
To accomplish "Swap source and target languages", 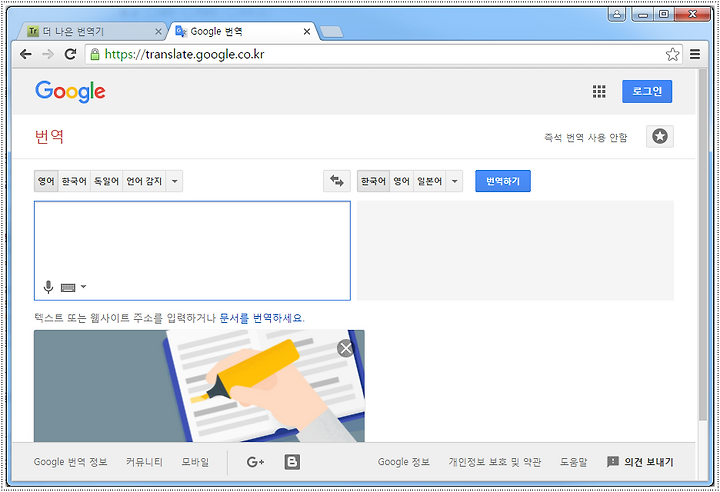I will point(337,181).
